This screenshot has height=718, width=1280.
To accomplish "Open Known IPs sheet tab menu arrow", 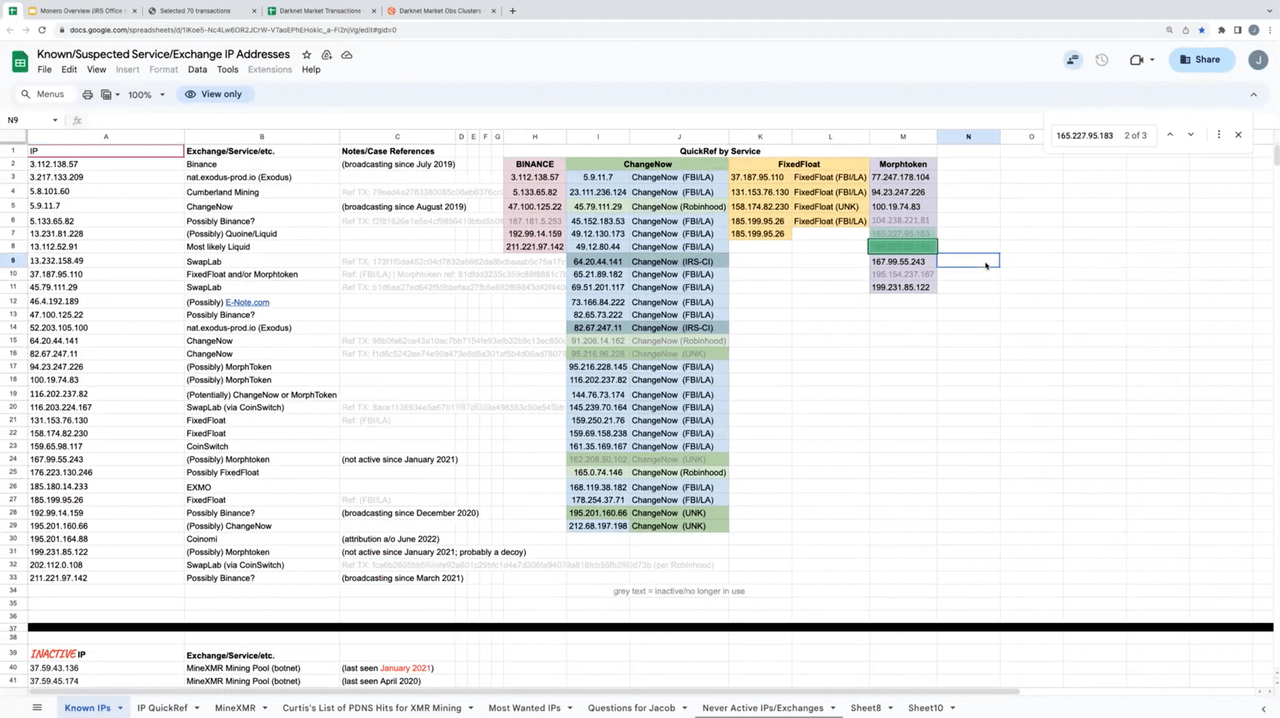I will pyautogui.click(x=120, y=708).
